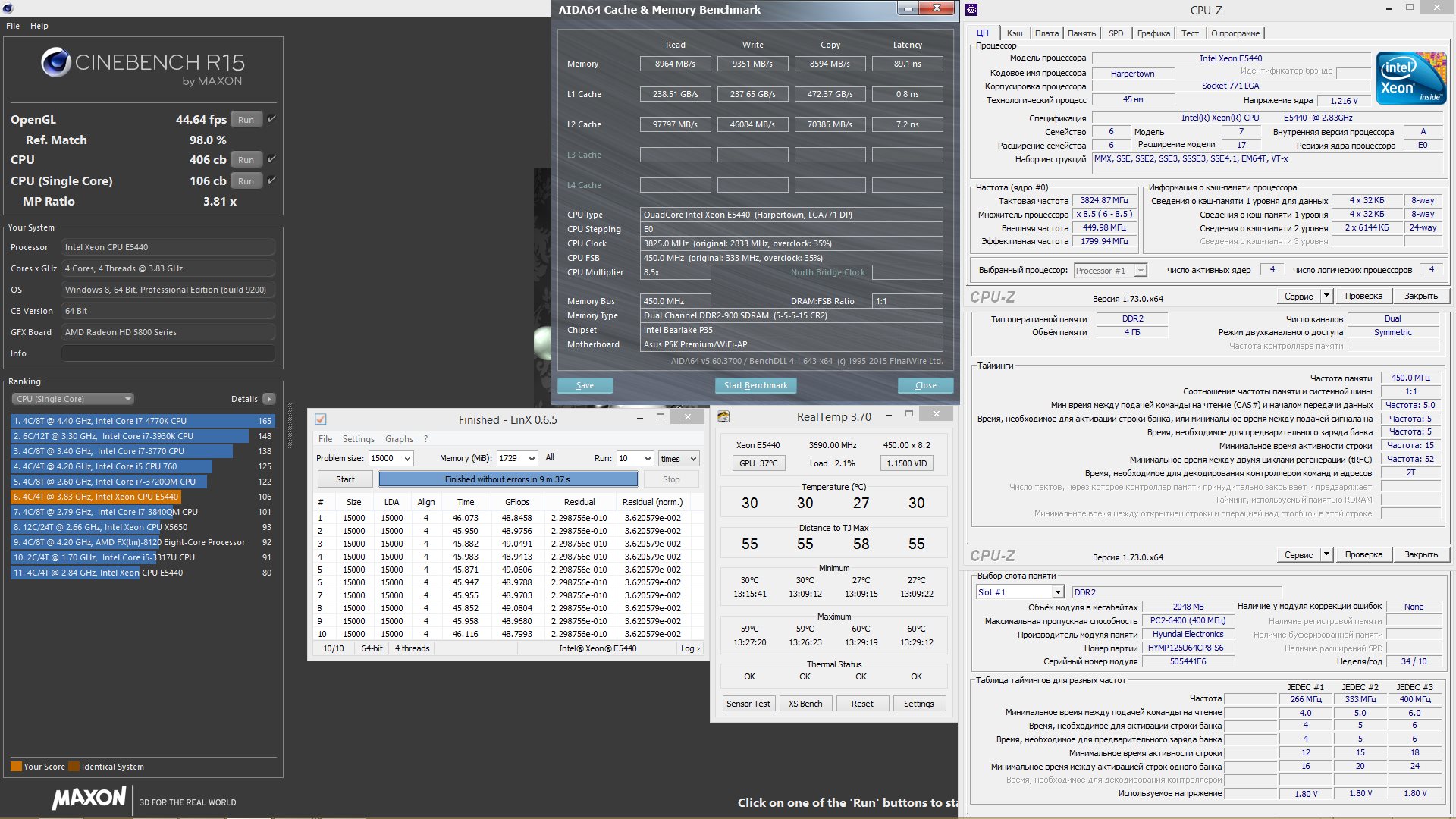Run the OpenGL benchmark in Cinebench
The image size is (1456, 819).
[246, 119]
